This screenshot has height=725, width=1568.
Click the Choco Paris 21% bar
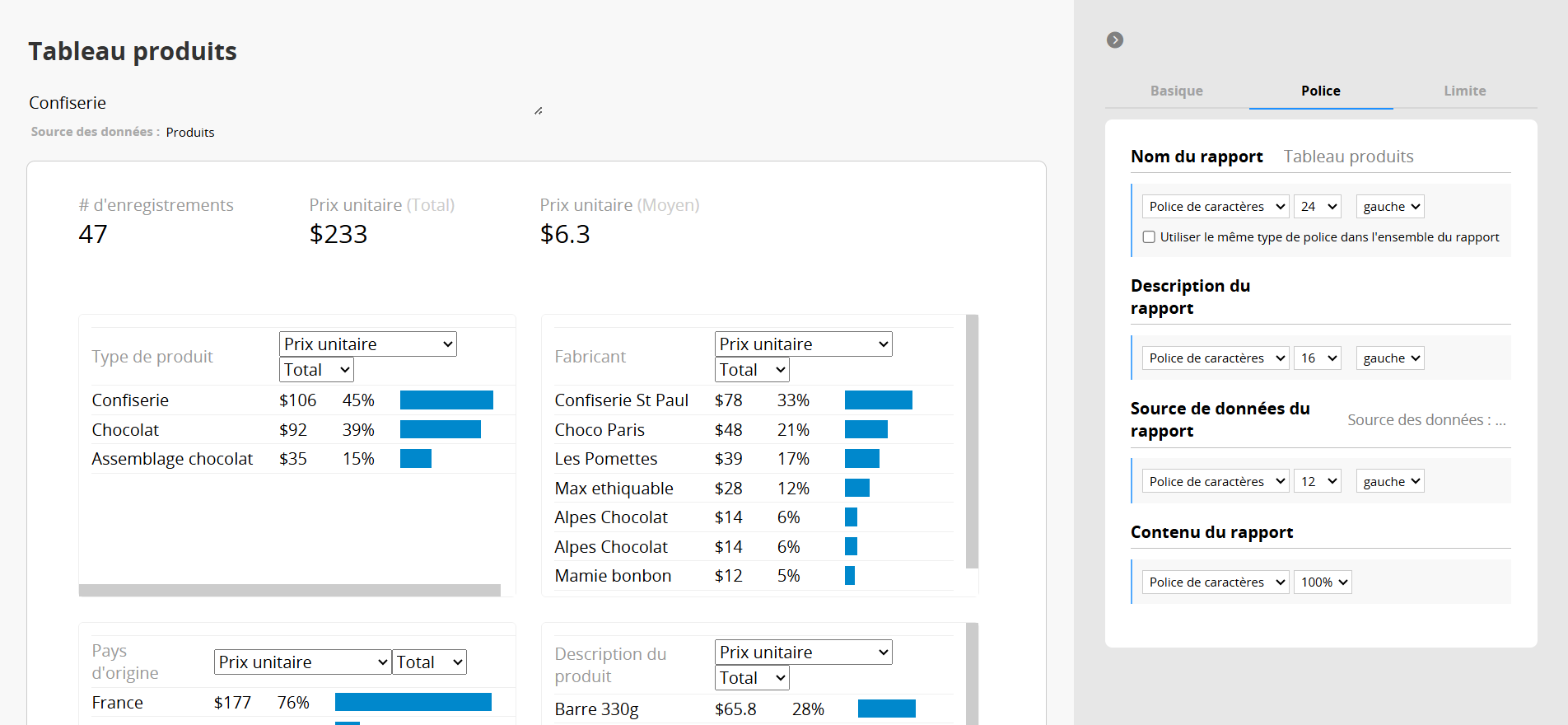tap(866, 429)
